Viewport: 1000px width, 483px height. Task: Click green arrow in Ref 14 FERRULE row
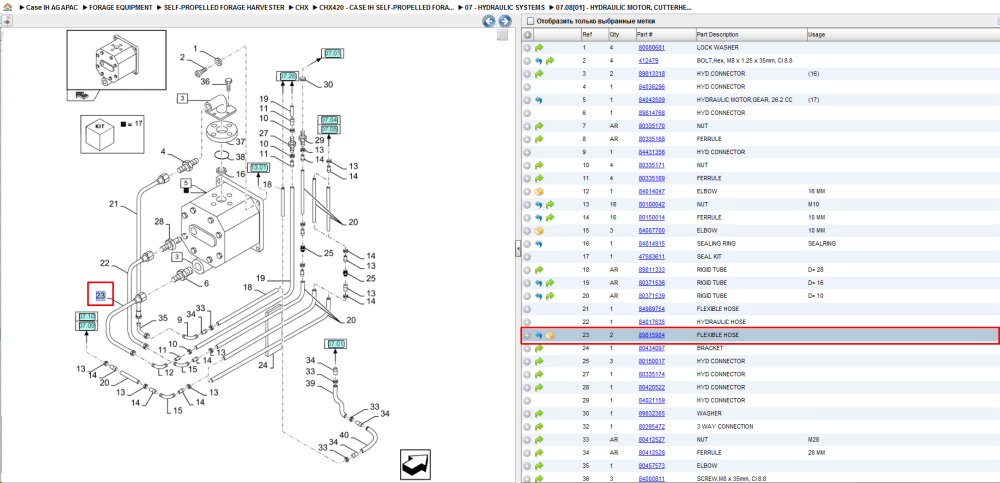(550, 218)
